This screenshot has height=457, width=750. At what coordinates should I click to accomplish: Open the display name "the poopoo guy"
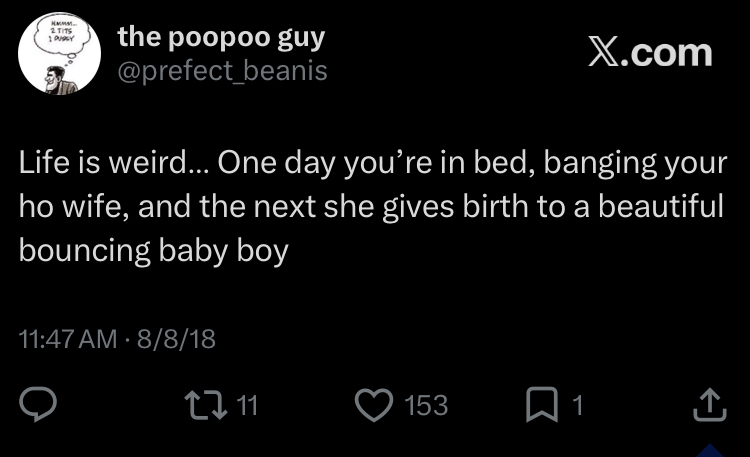(x=221, y=38)
